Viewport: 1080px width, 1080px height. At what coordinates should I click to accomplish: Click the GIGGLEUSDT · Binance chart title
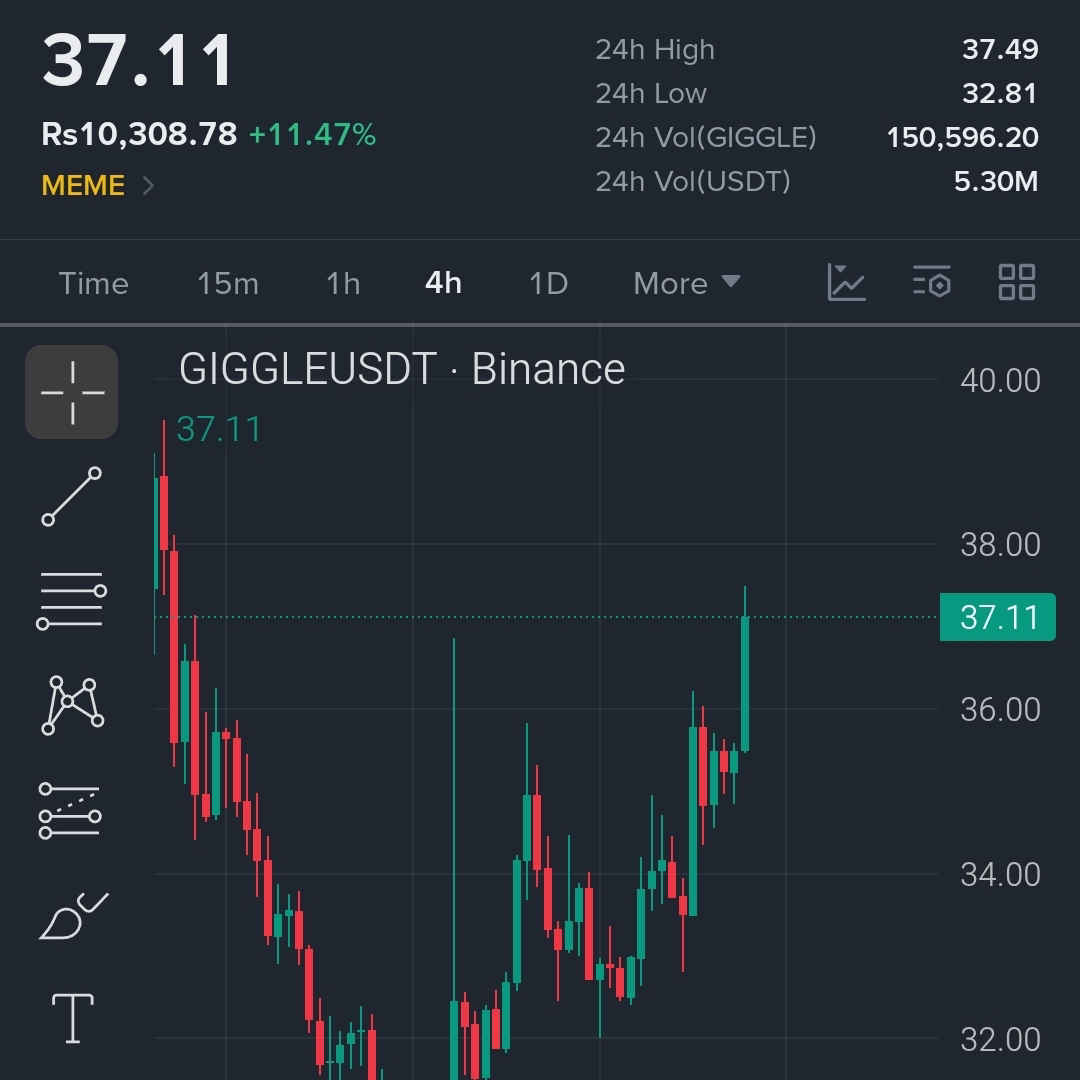tap(402, 368)
